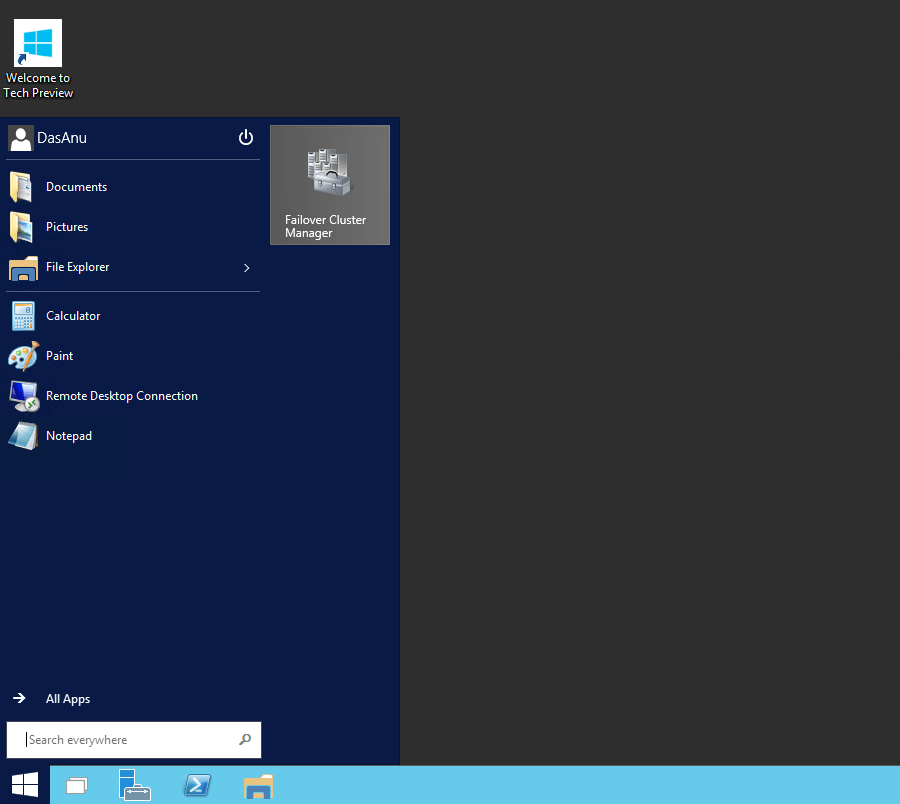Open the Failover Cluster Manager tile
Image resolution: width=900 pixels, height=804 pixels.
[x=330, y=185]
